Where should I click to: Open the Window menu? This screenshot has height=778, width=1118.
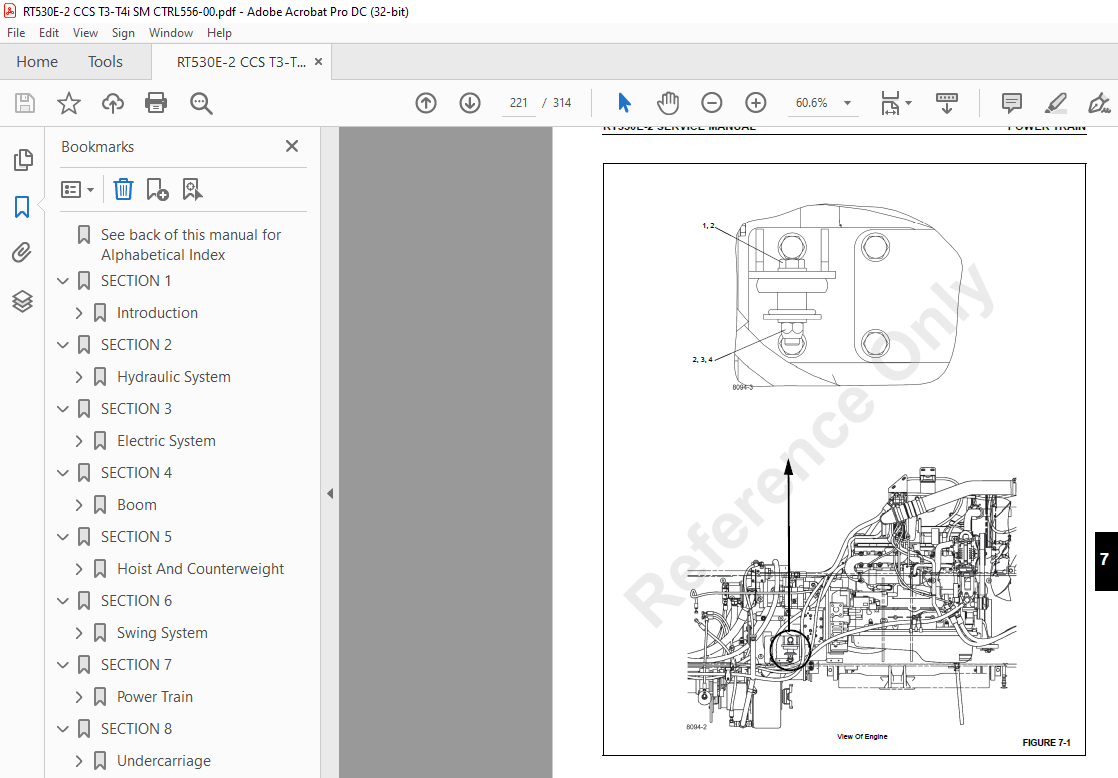click(x=170, y=33)
